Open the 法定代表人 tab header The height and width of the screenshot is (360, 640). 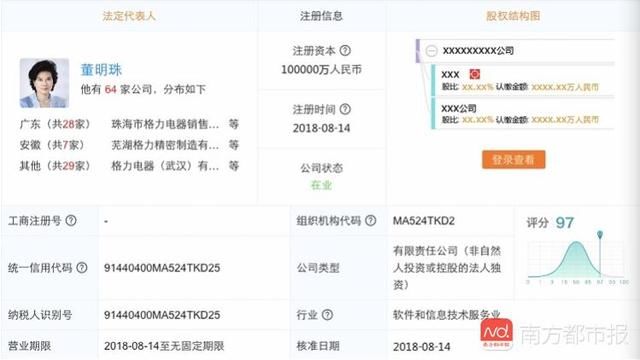129,16
